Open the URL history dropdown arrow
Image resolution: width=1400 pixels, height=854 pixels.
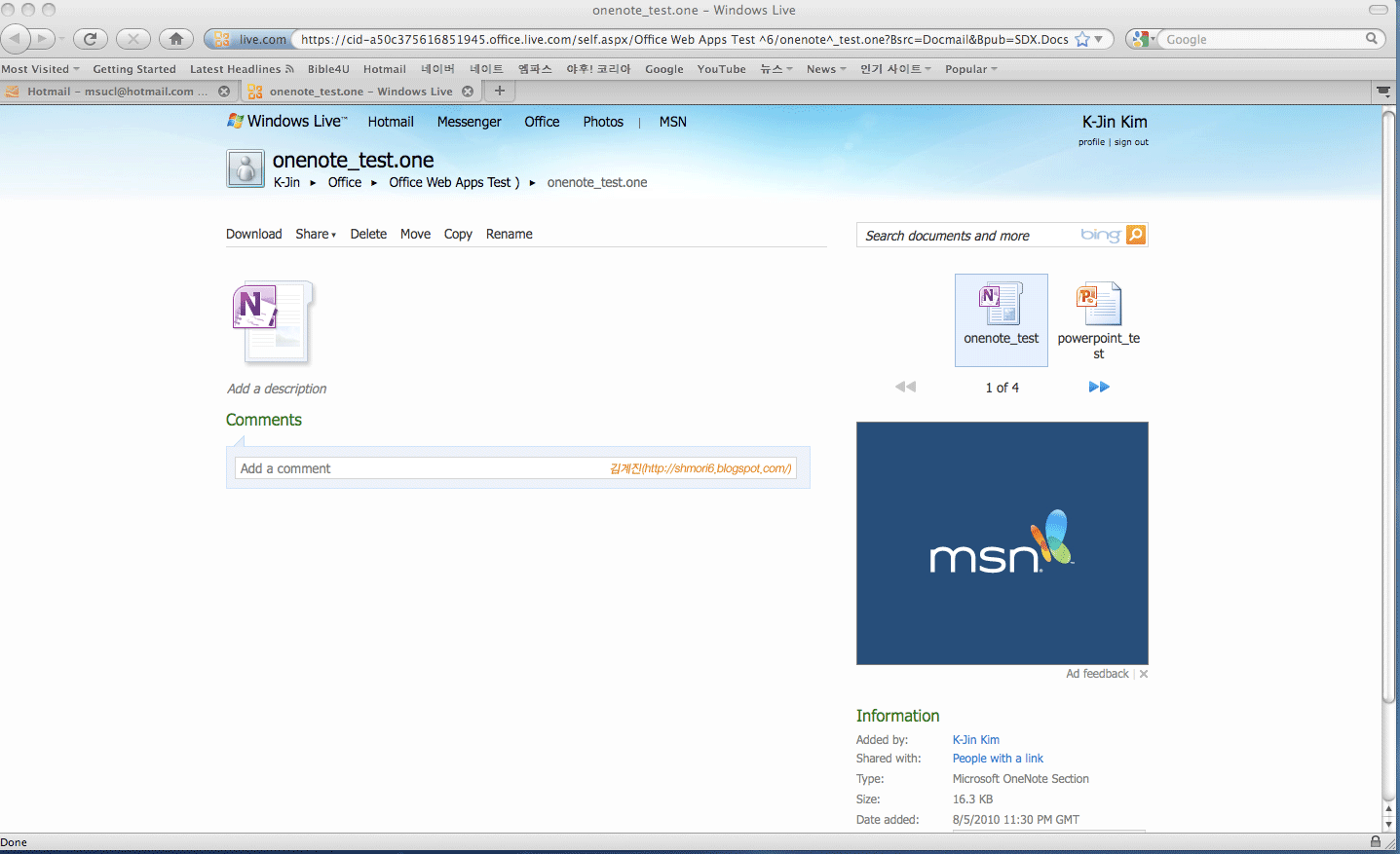1099,40
